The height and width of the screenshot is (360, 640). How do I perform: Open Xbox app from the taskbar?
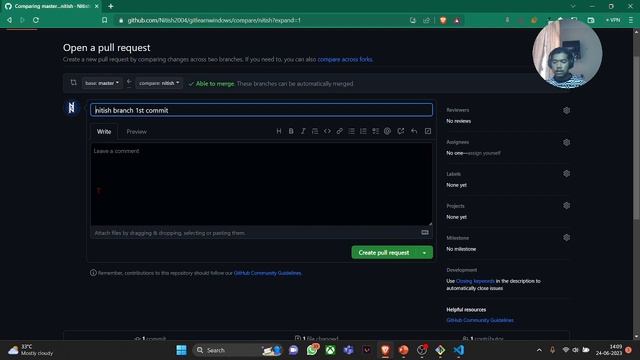[x=330, y=350]
